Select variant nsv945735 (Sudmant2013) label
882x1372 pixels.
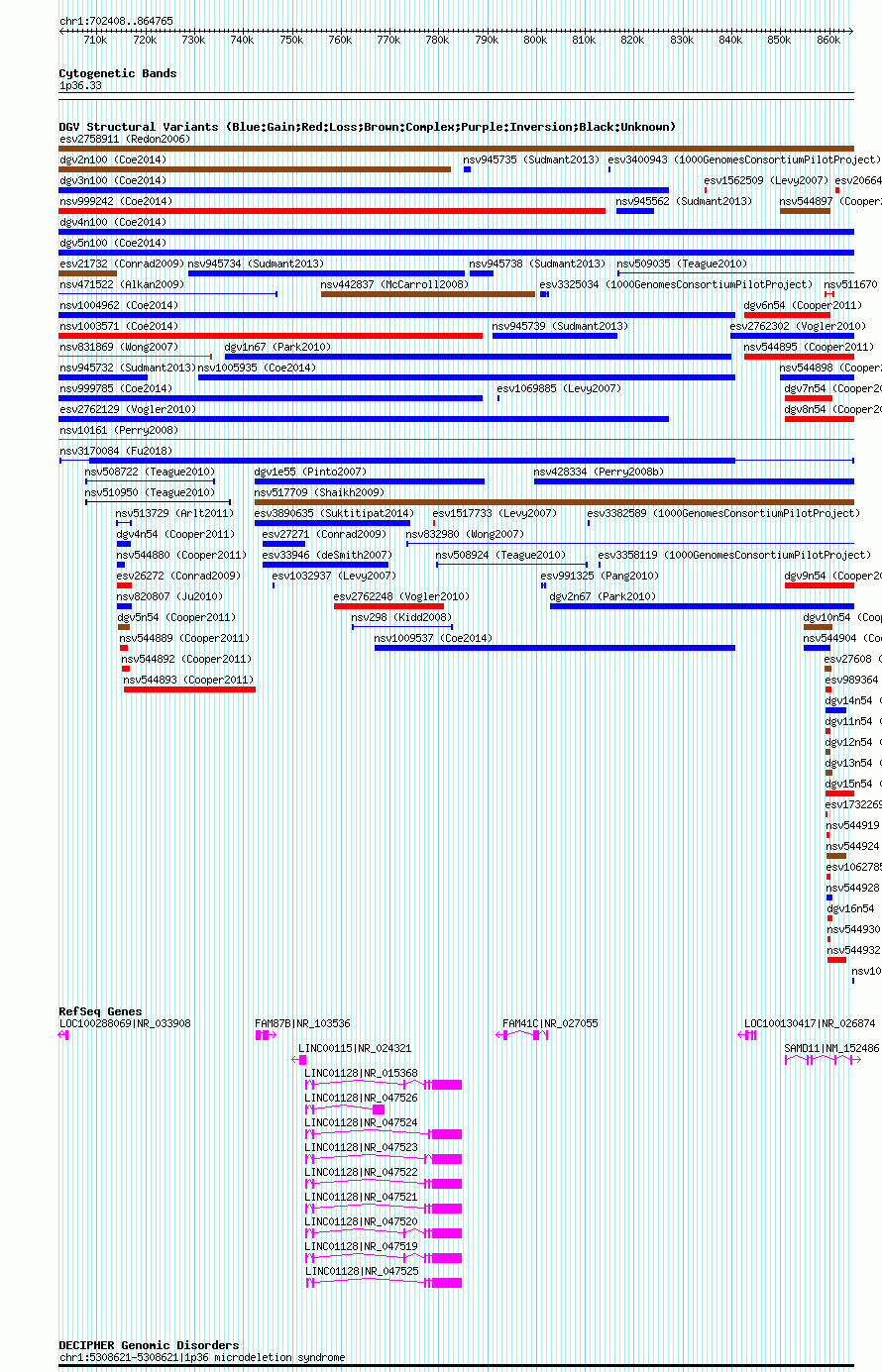pyautogui.click(x=532, y=160)
